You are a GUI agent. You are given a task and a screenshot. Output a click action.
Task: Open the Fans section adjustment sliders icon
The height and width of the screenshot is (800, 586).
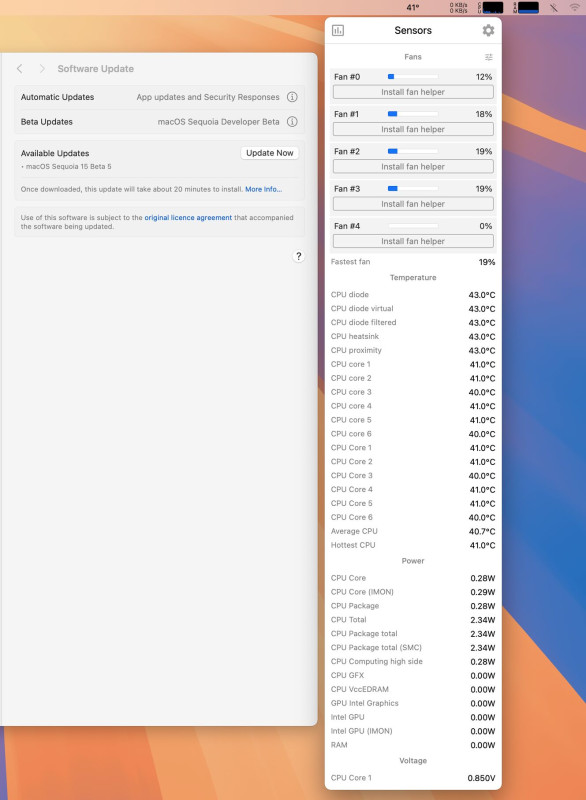pos(489,57)
